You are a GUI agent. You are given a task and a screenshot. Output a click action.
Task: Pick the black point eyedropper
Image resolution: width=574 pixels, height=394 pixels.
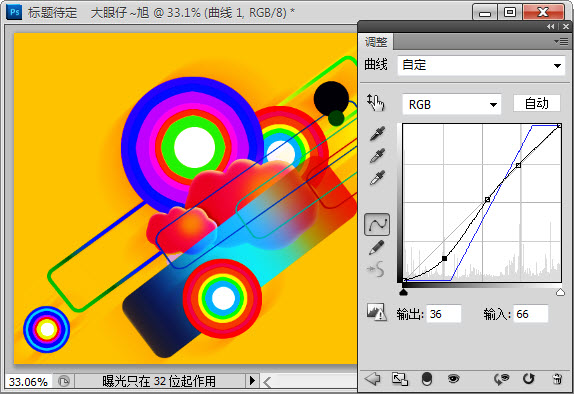[x=377, y=134]
